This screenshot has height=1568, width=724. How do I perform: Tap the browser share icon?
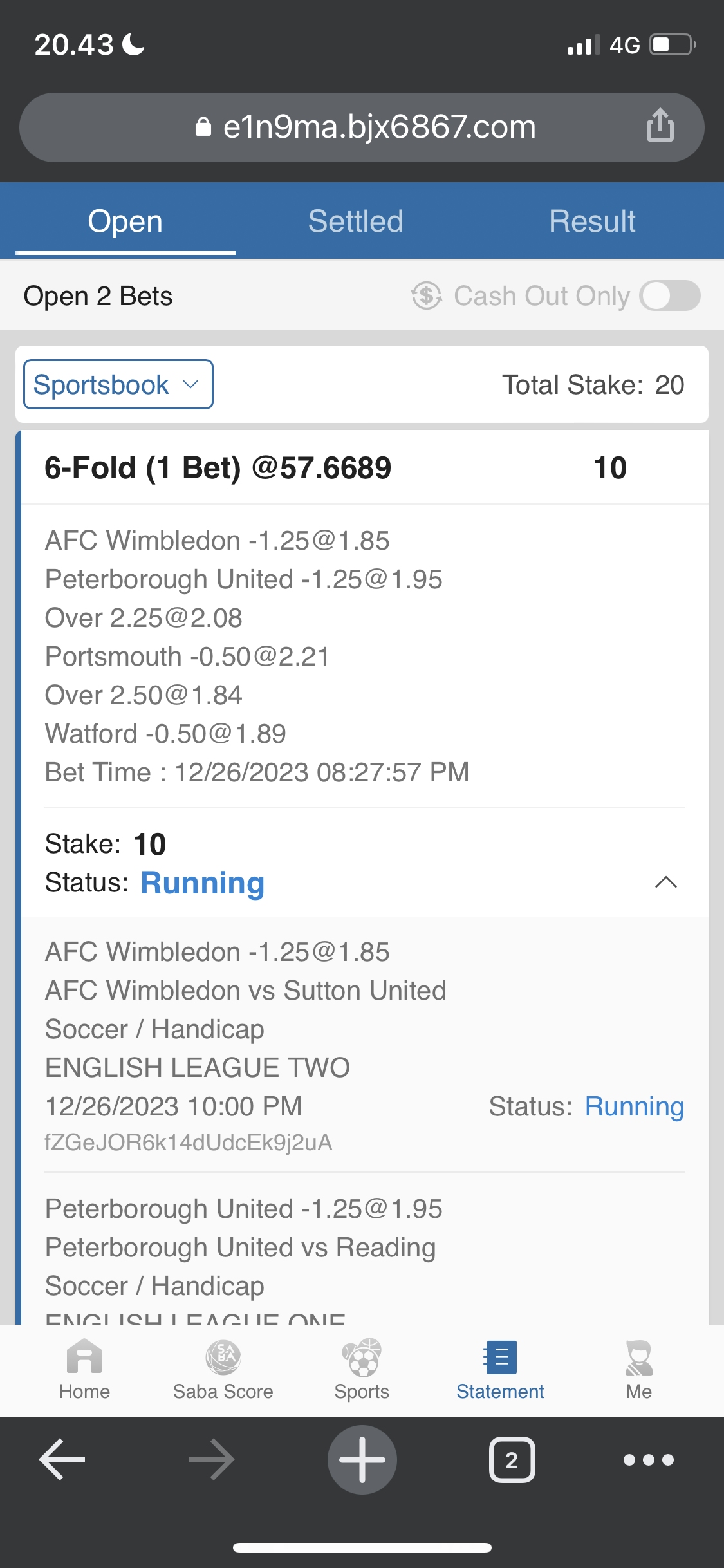660,126
